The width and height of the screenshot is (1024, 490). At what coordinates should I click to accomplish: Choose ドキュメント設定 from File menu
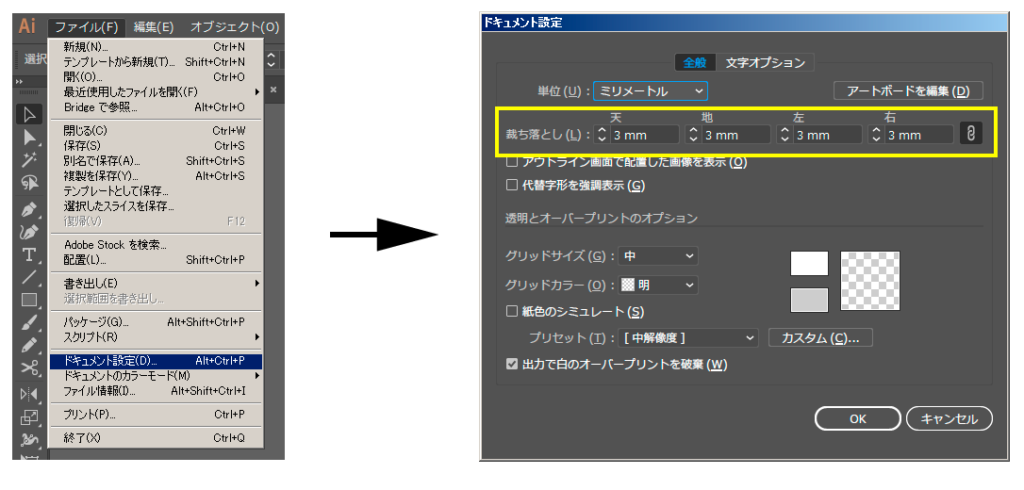[155, 361]
